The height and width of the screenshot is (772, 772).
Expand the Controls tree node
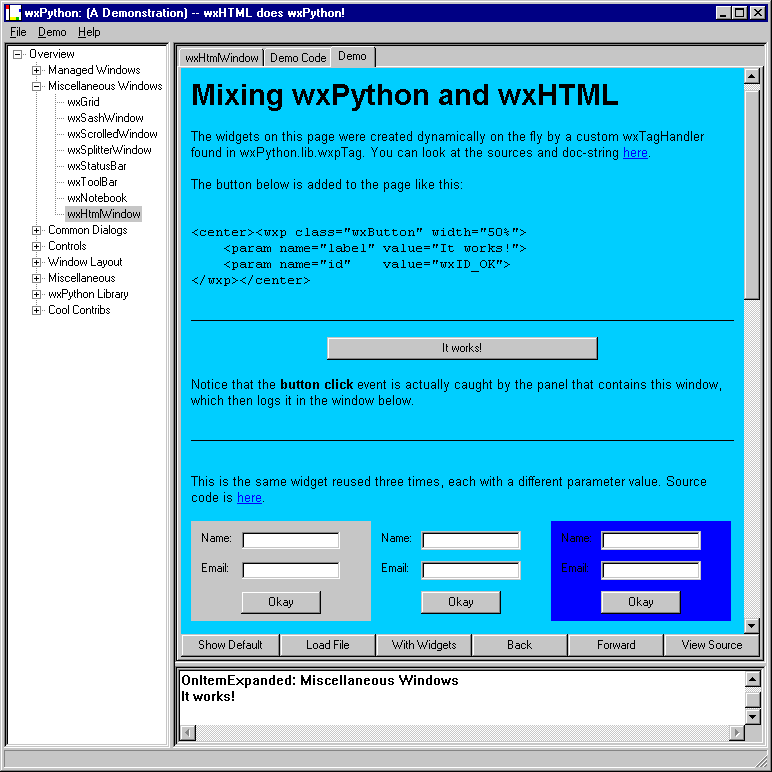point(36,246)
